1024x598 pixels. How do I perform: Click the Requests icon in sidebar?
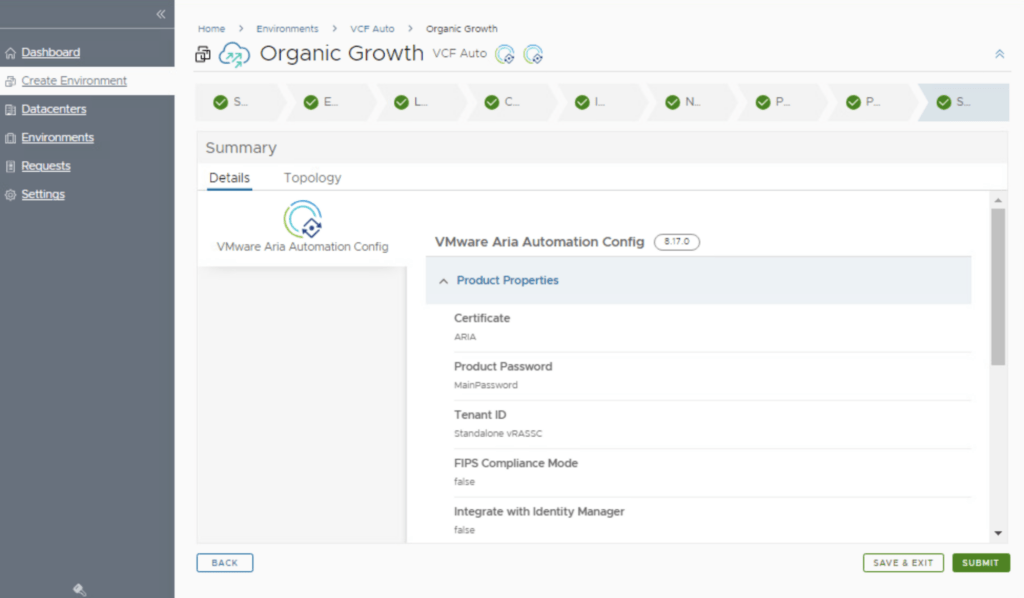tap(11, 166)
